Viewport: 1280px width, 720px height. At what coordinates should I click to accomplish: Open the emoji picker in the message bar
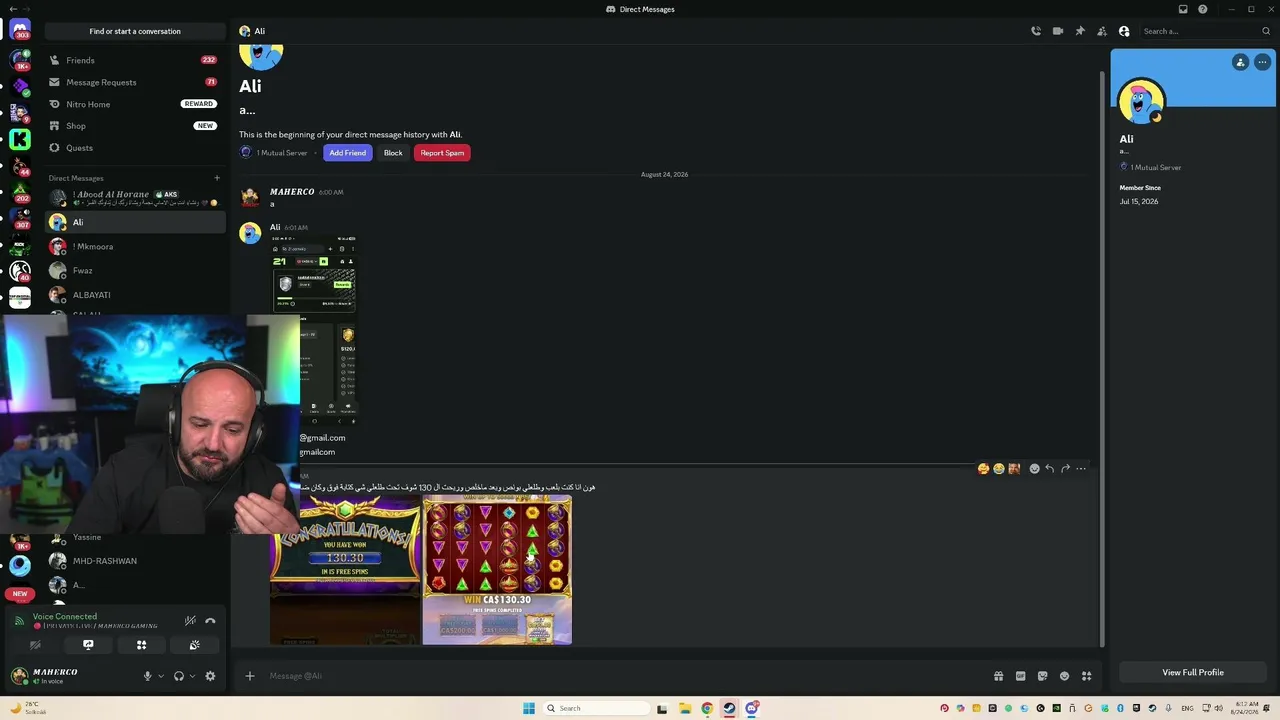tap(1064, 676)
